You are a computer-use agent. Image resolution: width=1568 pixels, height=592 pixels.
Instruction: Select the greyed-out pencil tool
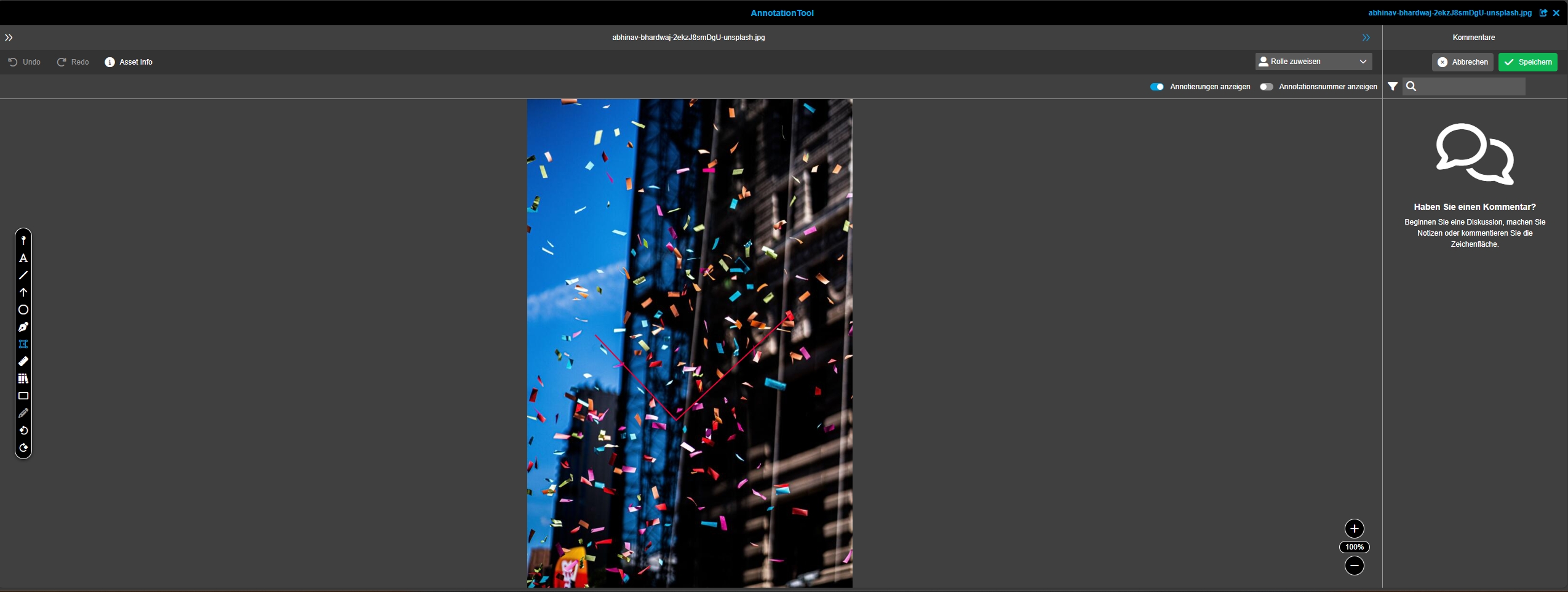(x=23, y=413)
